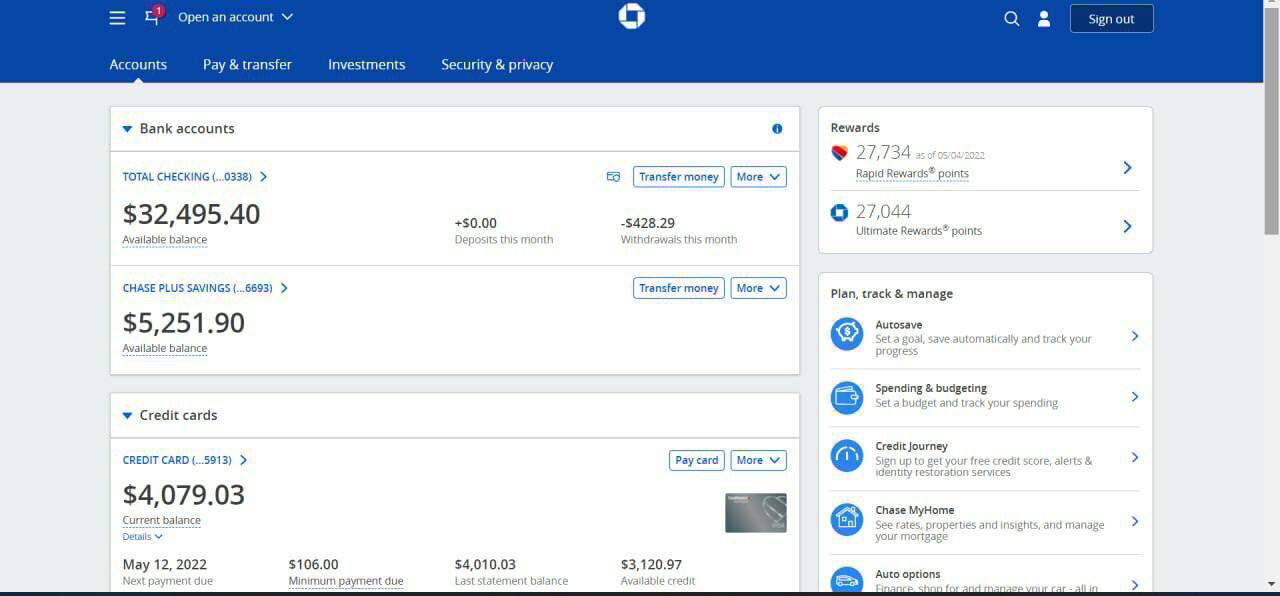Image resolution: width=1280 pixels, height=596 pixels.
Task: Click the card icon beside Transfer money
Action: click(x=614, y=177)
